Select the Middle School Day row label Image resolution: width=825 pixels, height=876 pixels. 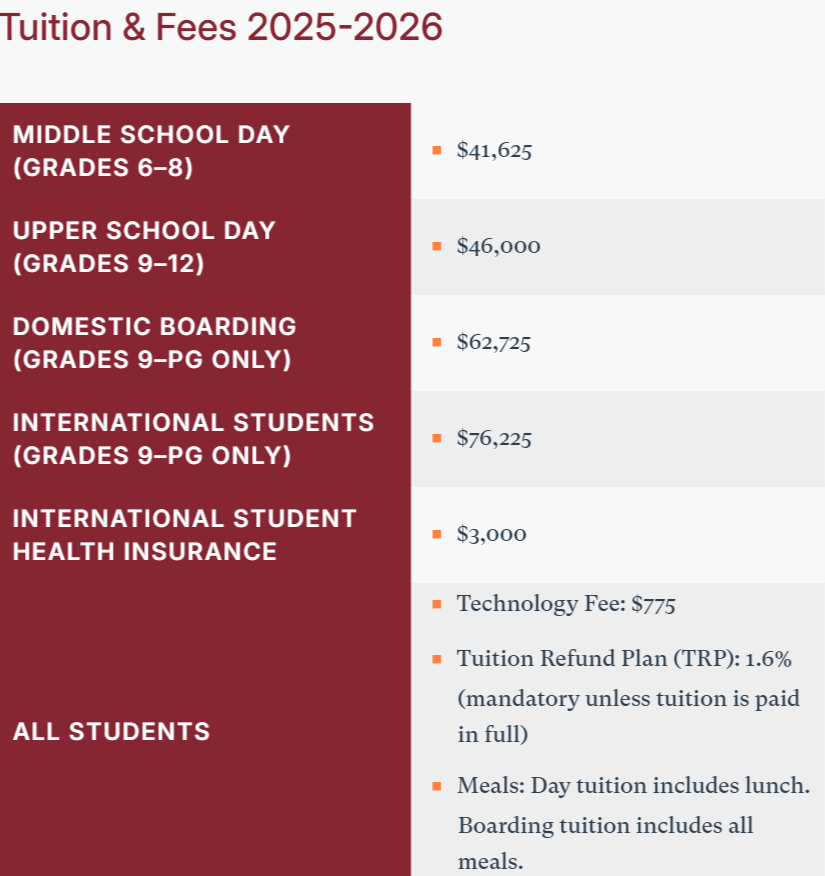(x=150, y=150)
